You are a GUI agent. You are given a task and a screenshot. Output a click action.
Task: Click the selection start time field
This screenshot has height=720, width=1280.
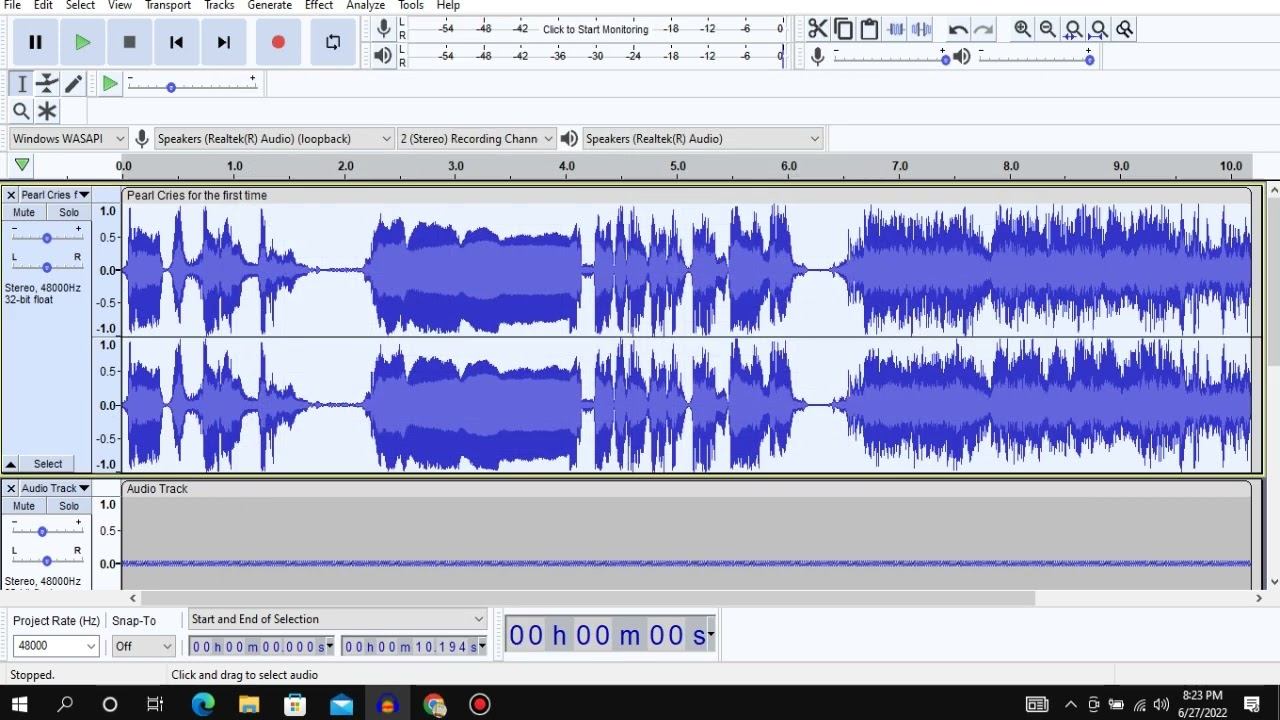tap(261, 647)
